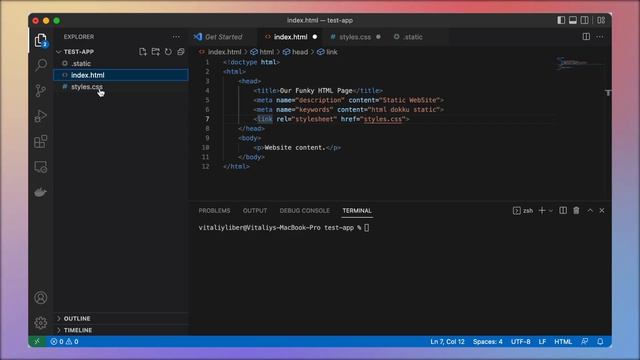Open styles.css in Explorer tree

(x=121, y=87)
